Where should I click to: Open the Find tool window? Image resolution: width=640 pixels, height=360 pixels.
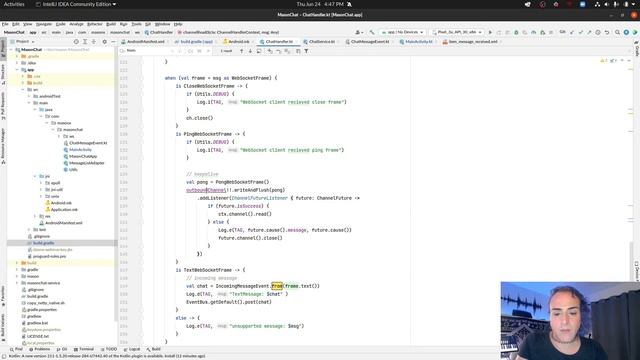(16, 349)
